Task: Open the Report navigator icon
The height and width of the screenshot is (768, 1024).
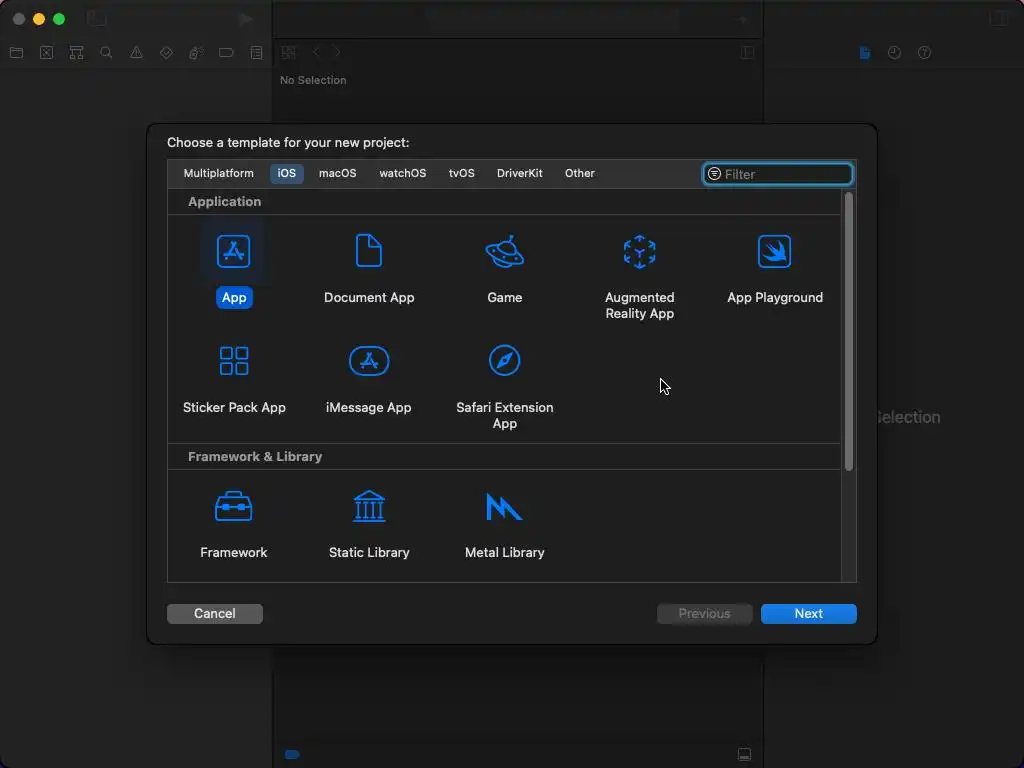Action: tap(256, 52)
